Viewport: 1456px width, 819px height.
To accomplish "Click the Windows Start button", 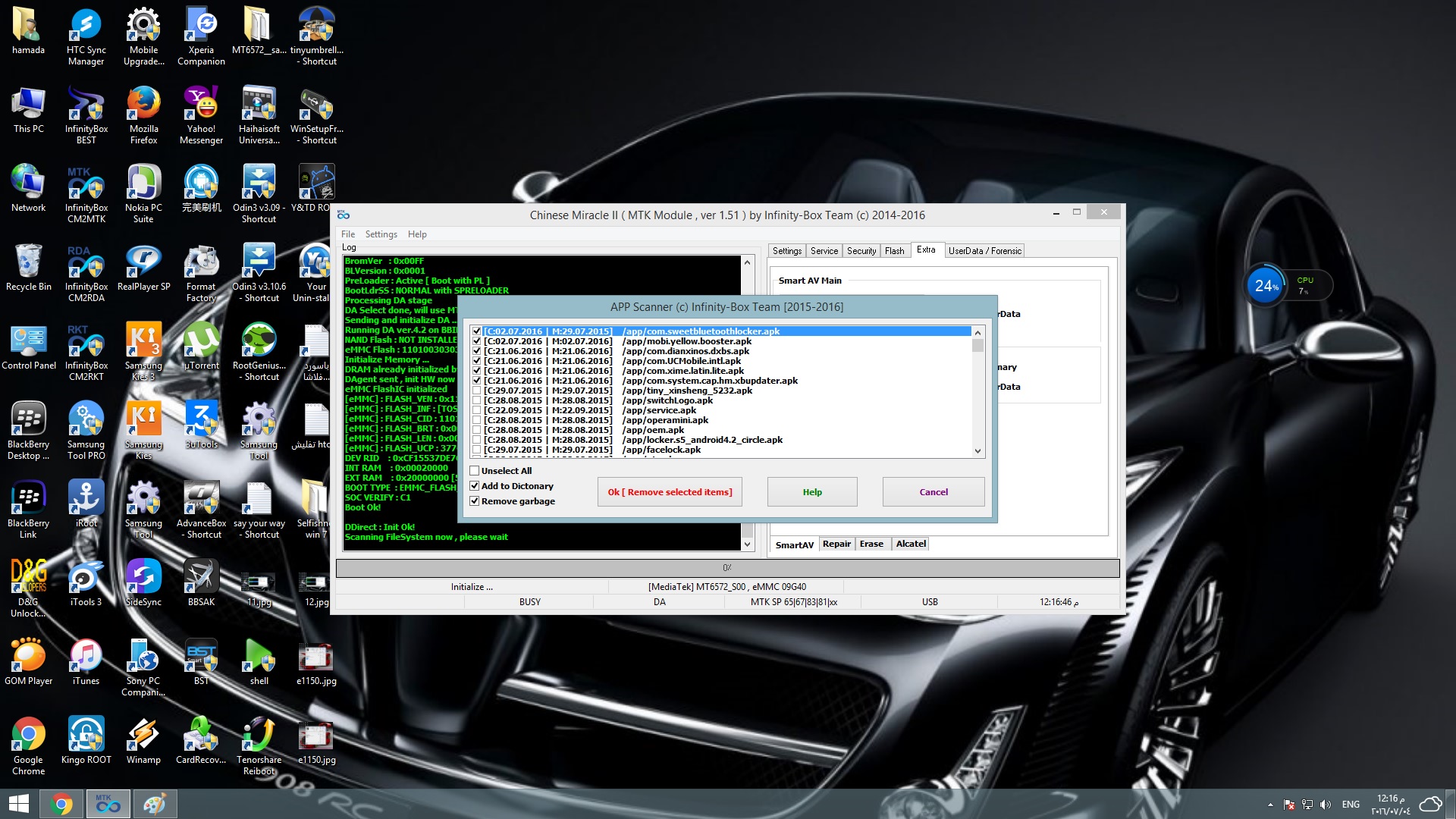I will tap(18, 804).
